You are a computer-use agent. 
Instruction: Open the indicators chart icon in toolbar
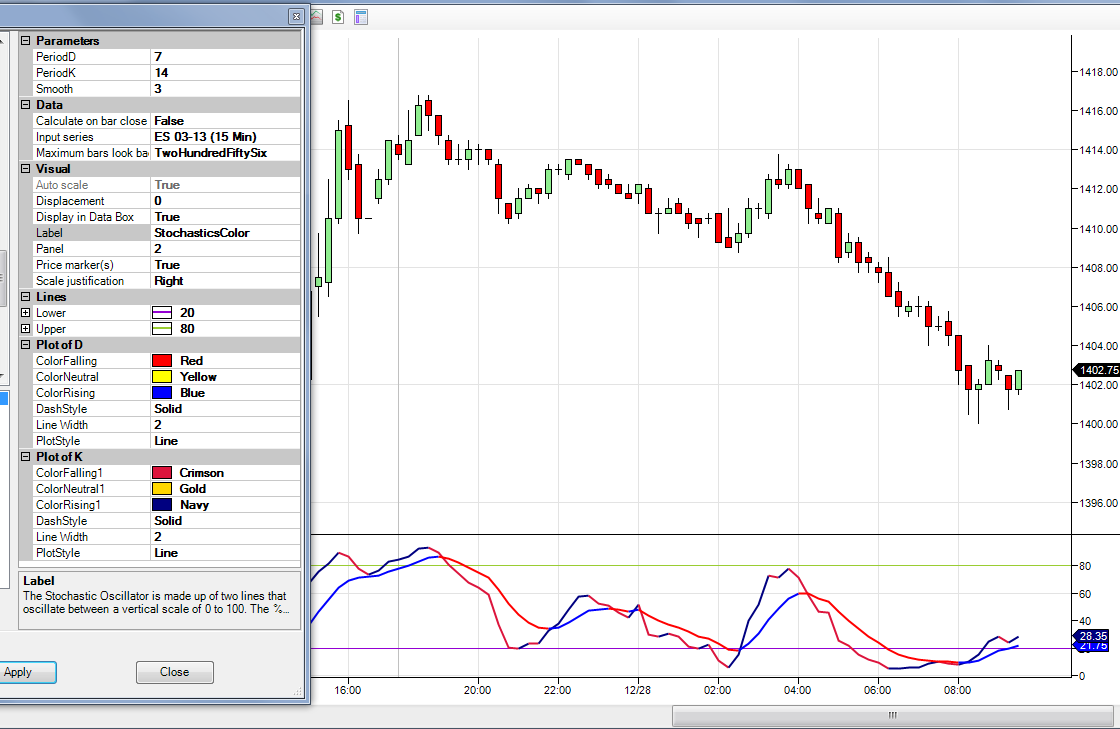point(316,16)
